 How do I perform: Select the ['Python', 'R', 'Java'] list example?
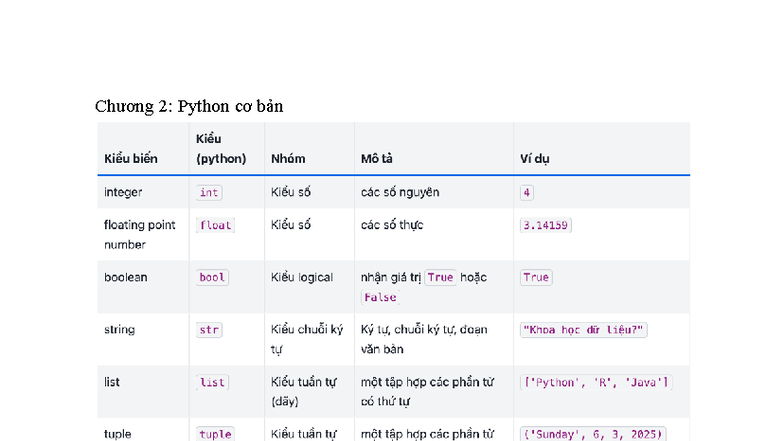tap(596, 382)
